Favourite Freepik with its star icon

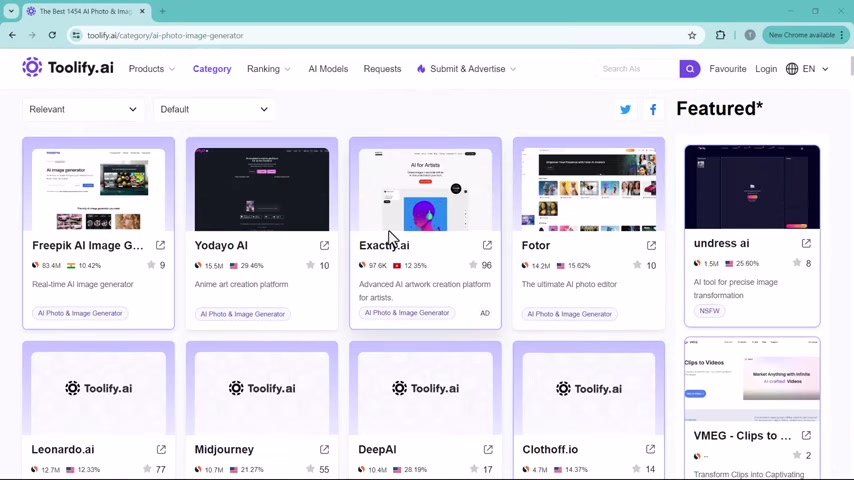click(x=151, y=265)
